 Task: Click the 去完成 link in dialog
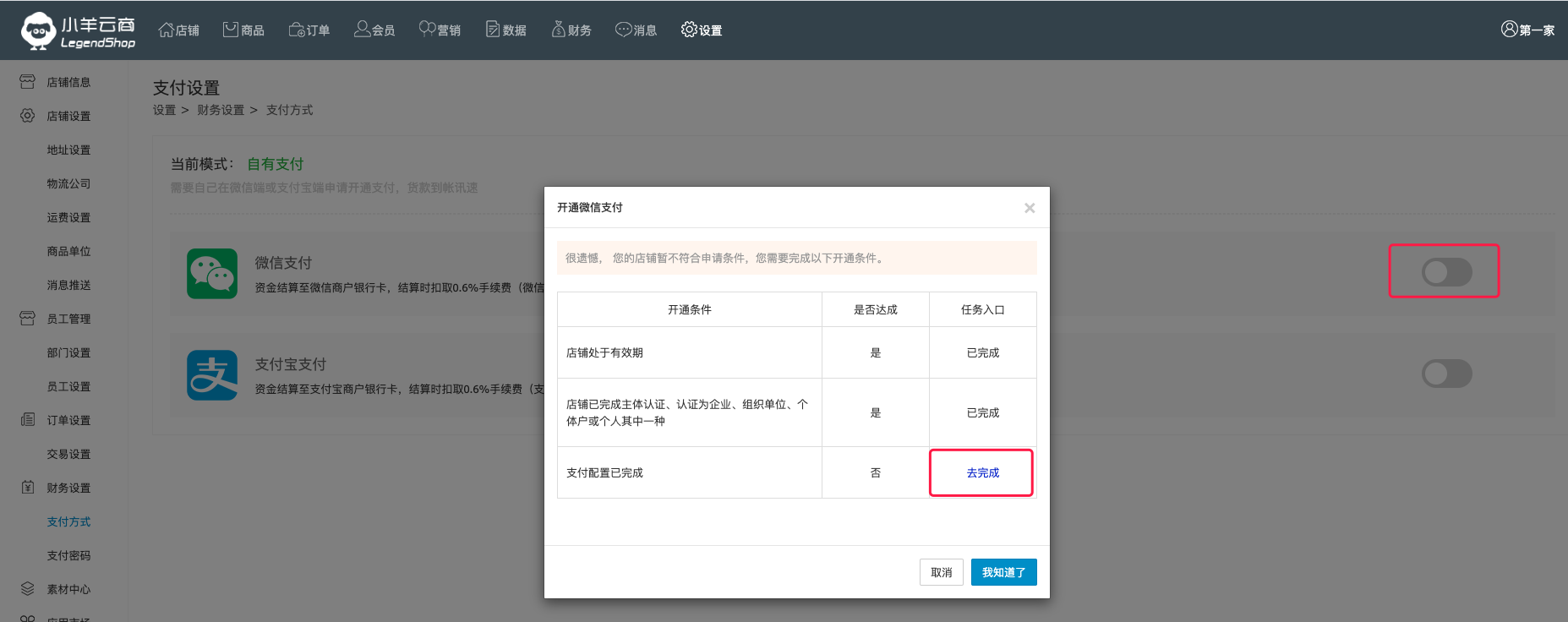982,472
